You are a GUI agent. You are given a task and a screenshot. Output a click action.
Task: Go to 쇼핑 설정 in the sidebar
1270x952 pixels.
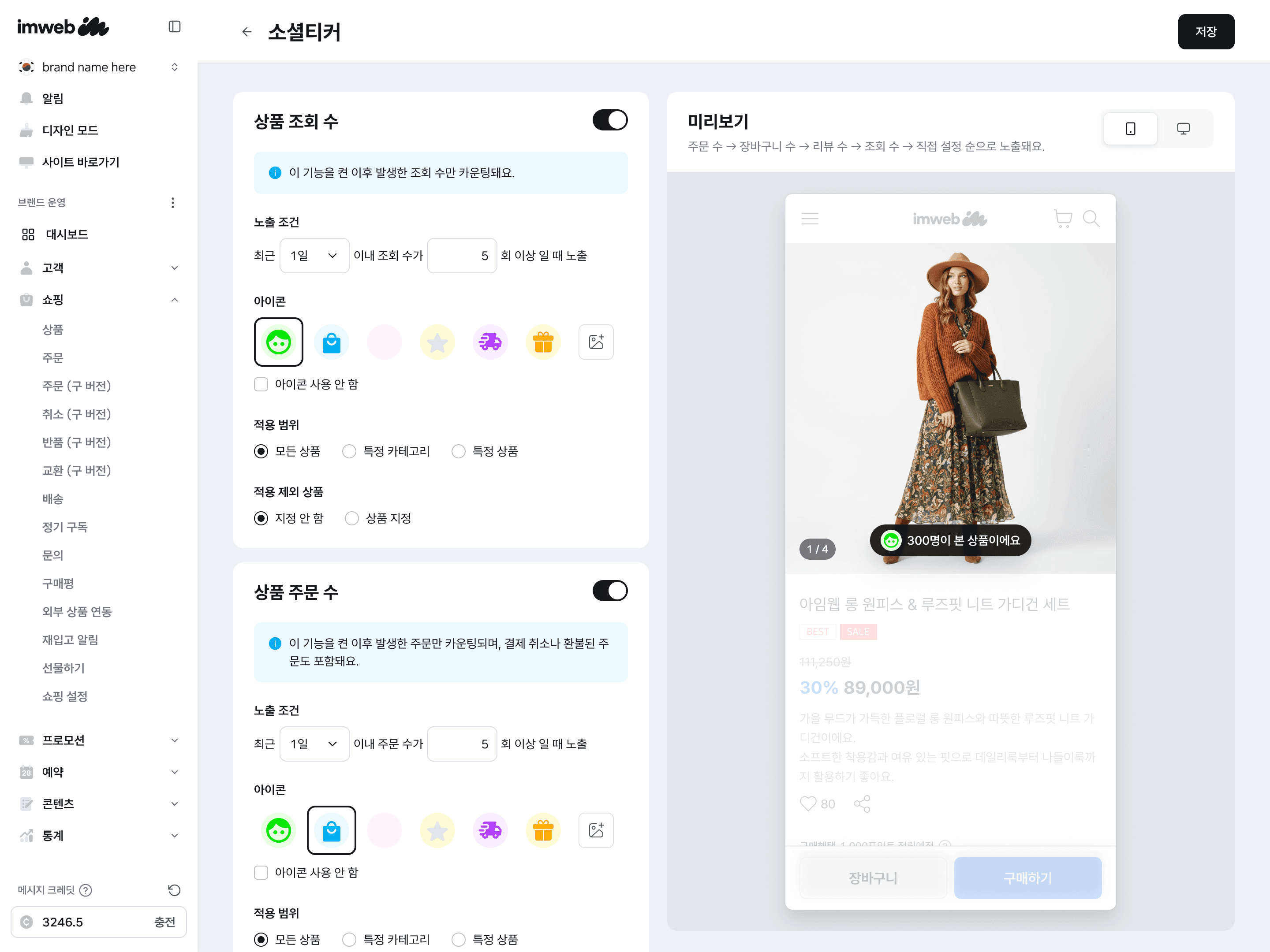pyautogui.click(x=65, y=696)
